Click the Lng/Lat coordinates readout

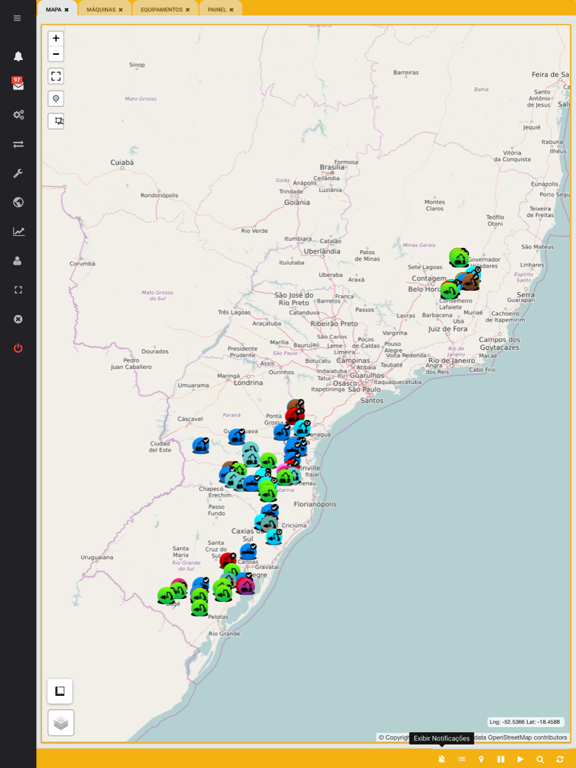coord(526,721)
